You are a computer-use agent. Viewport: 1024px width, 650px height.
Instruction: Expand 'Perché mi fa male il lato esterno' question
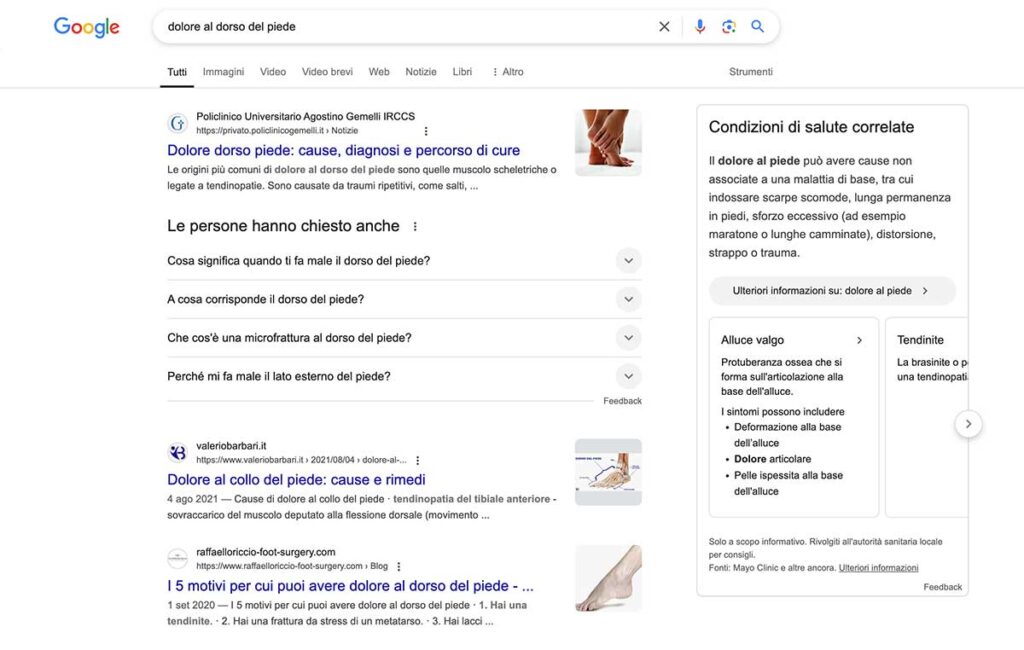(628, 376)
